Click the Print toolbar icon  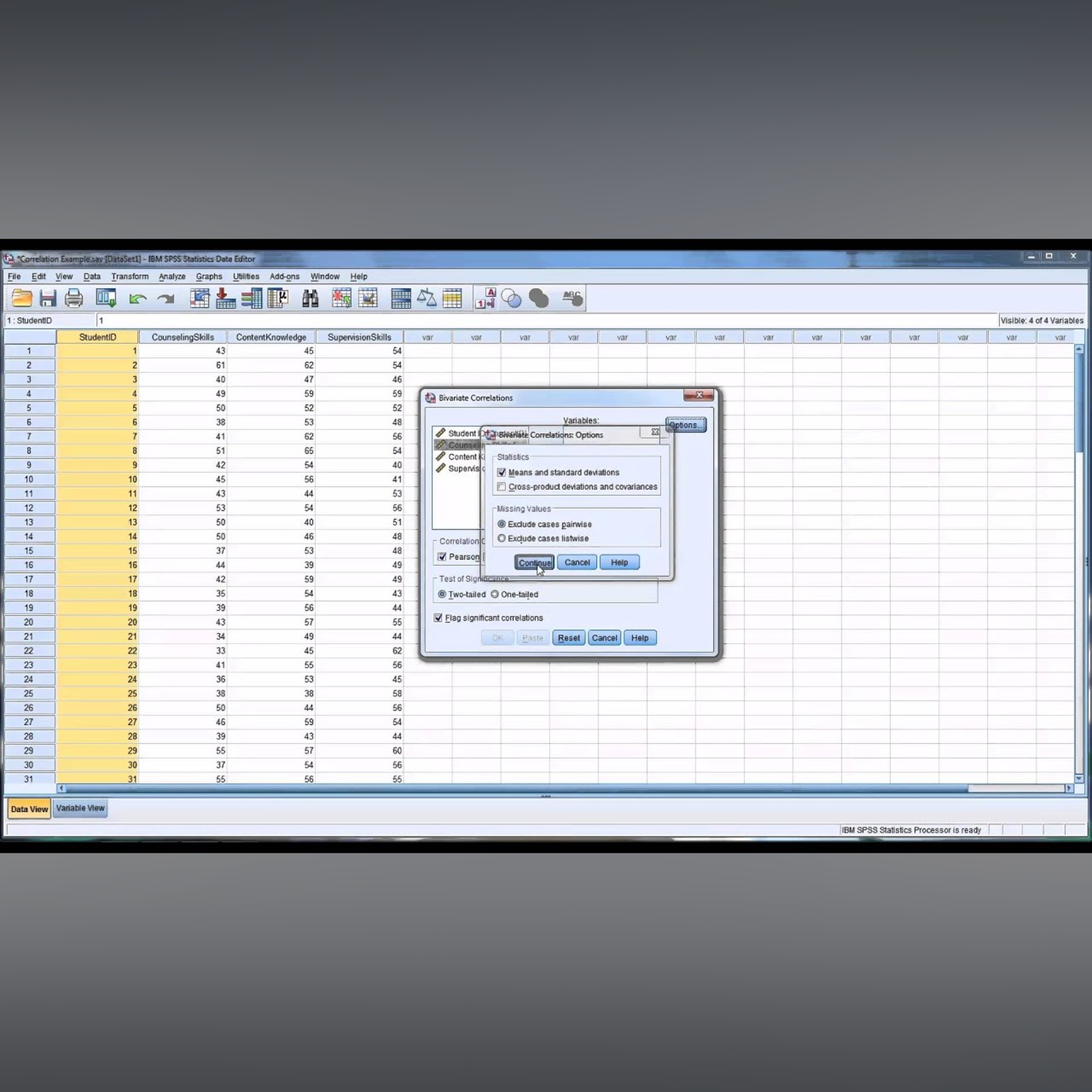tap(74, 298)
